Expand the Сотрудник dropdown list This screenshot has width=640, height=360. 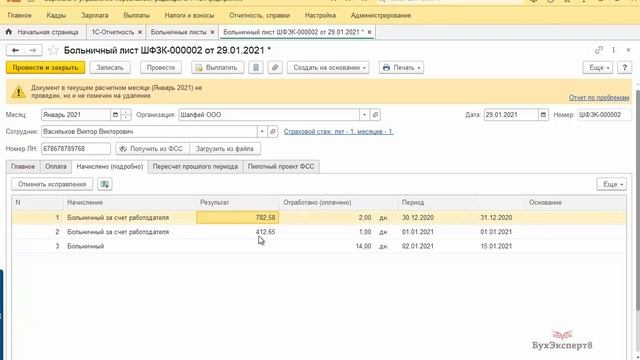[262, 131]
